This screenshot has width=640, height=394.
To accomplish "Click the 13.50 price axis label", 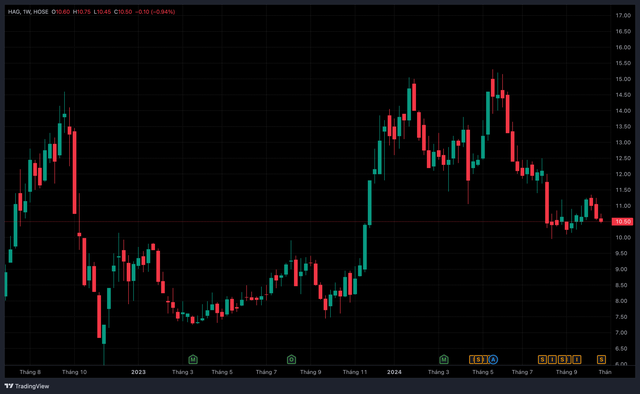I will (x=623, y=127).
